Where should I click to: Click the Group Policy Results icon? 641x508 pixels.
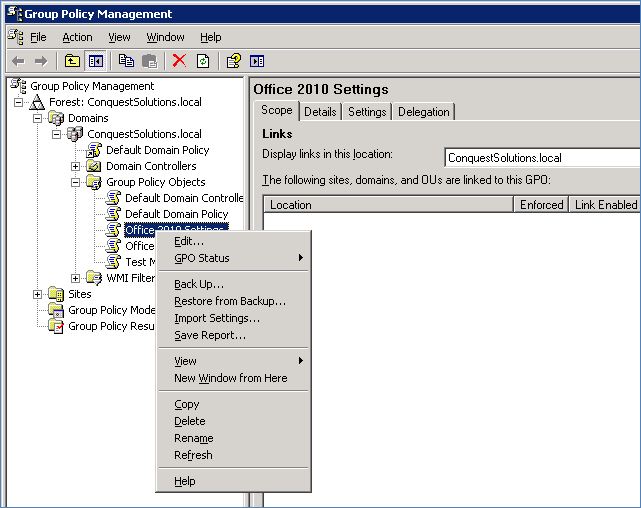[x=56, y=326]
